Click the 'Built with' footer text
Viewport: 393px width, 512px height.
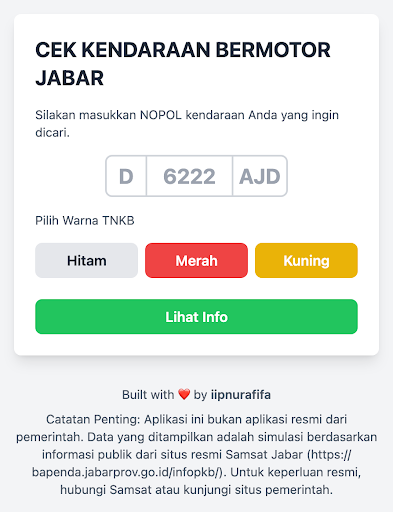coord(148,395)
